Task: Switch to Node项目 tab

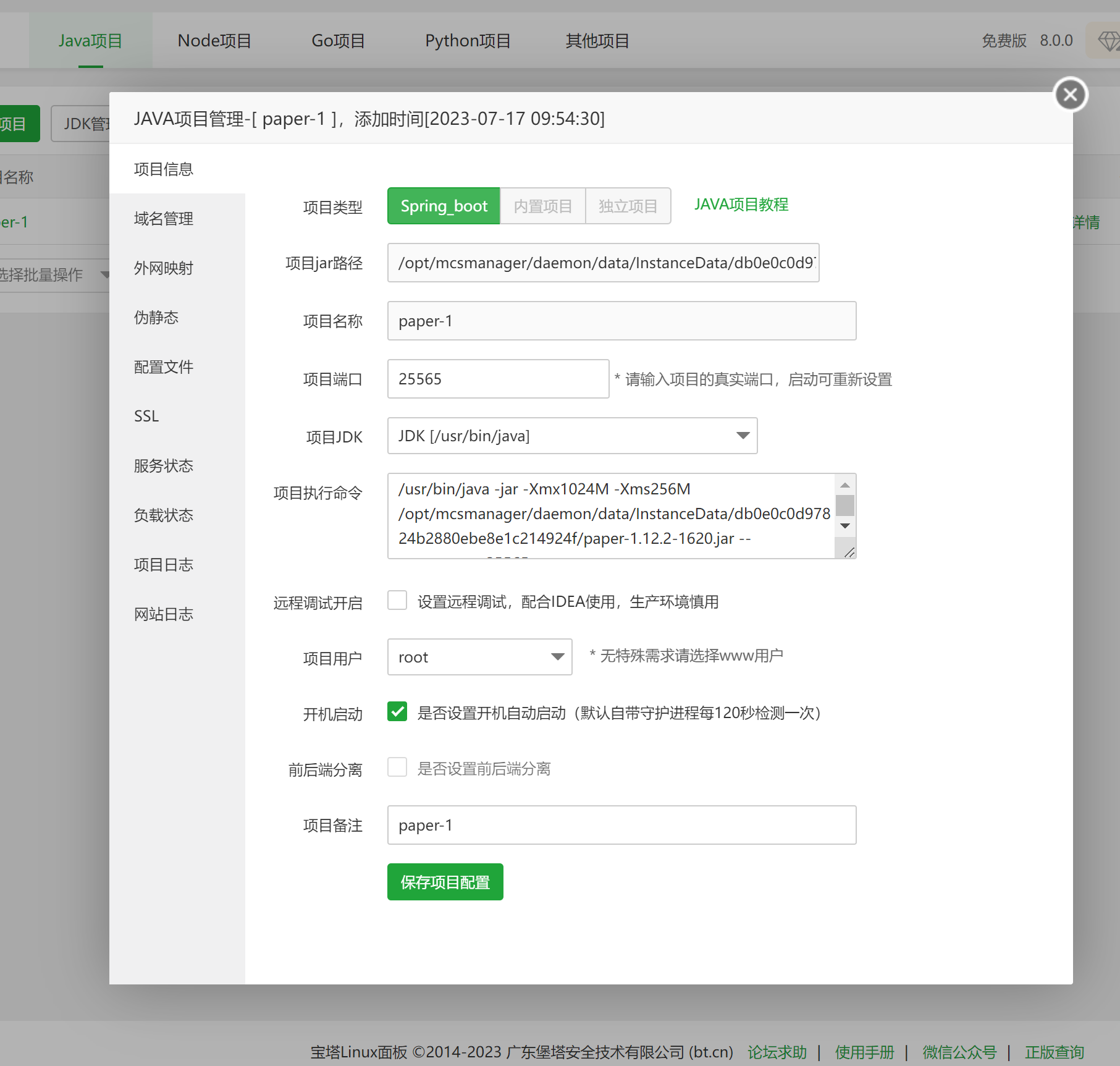Action: (x=214, y=41)
